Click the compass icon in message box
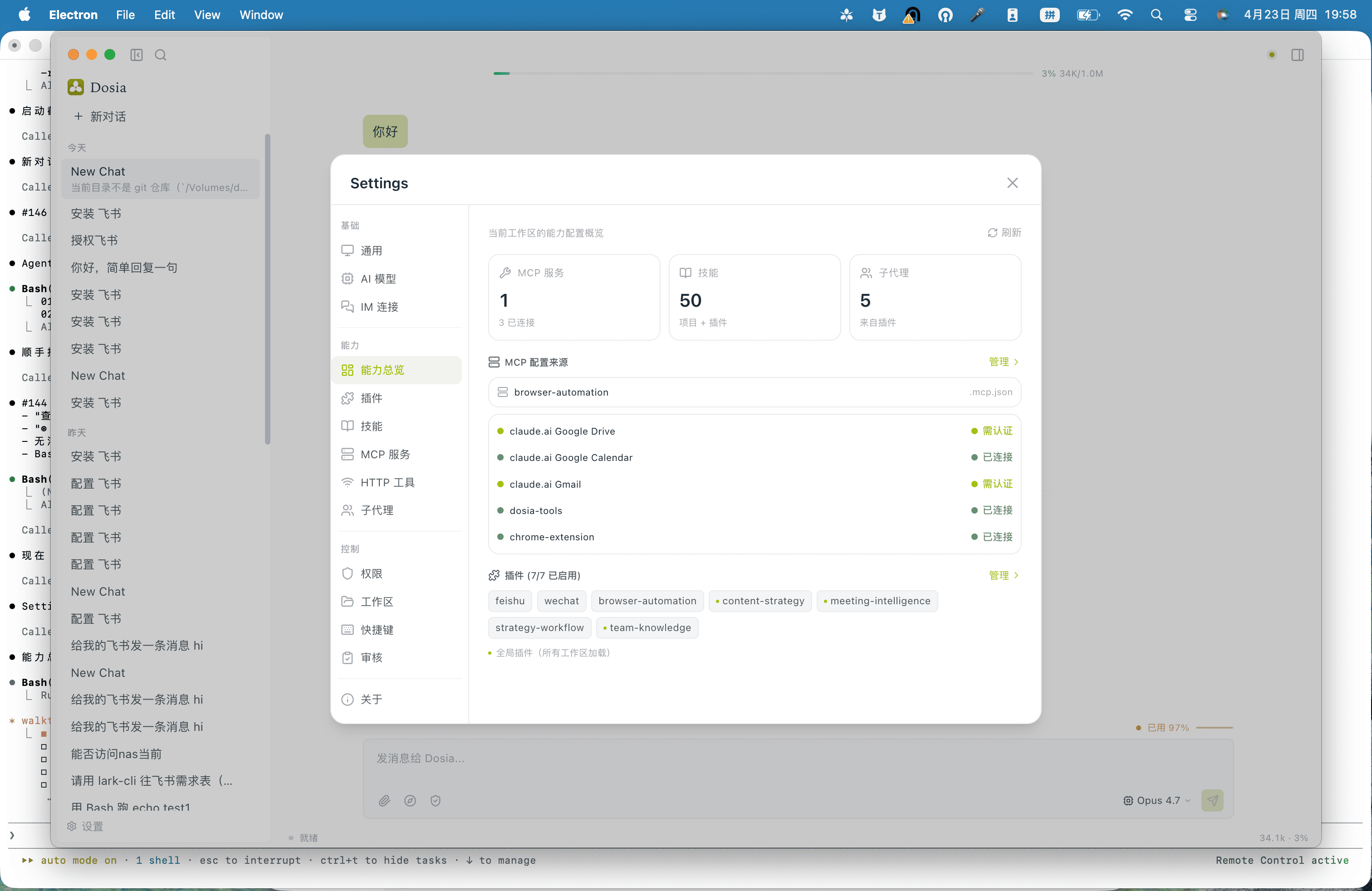 coord(410,801)
